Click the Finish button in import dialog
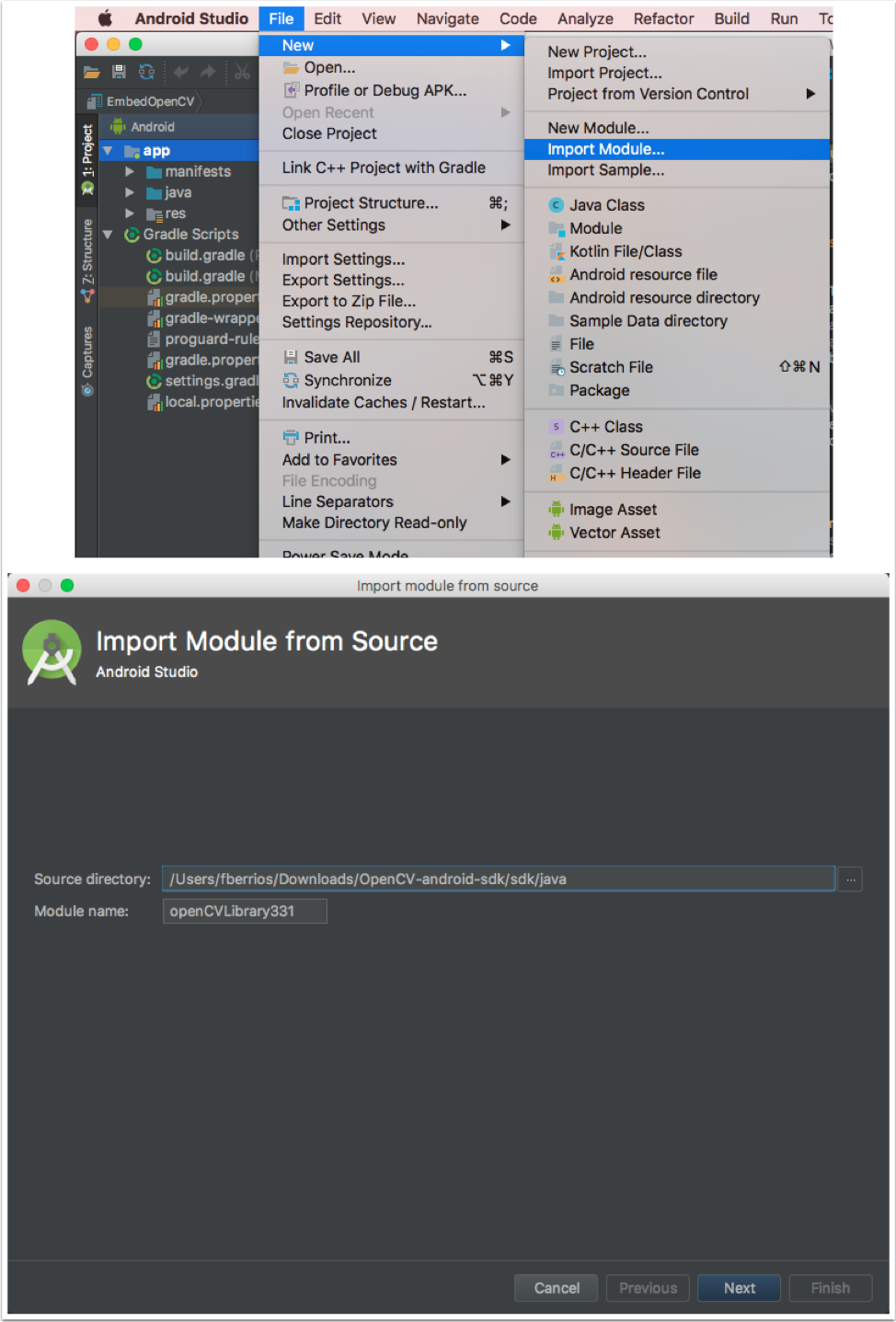 (x=830, y=1288)
